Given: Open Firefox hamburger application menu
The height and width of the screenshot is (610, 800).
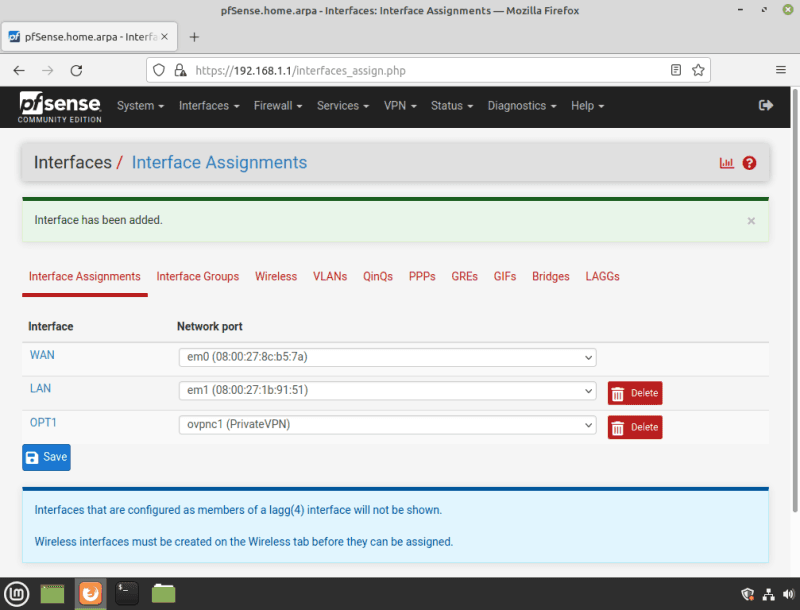Looking at the screenshot, I should [x=780, y=71].
